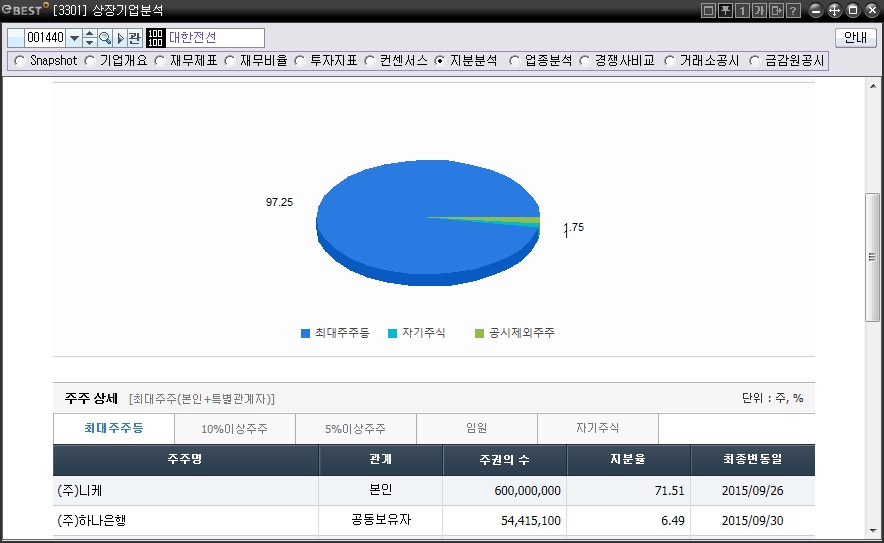The height and width of the screenshot is (543, 884).
Task: Click the (주)하나은행 shareholder cell
Action: pyautogui.click(x=185, y=520)
